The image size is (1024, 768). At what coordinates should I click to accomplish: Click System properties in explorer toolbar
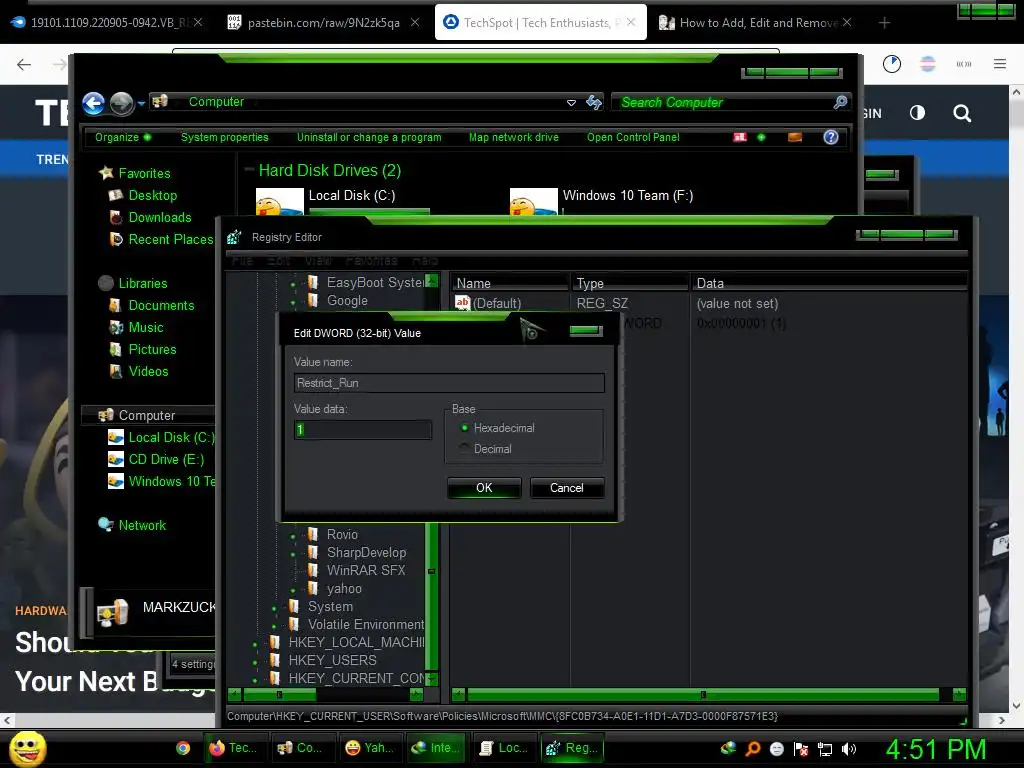click(x=225, y=137)
